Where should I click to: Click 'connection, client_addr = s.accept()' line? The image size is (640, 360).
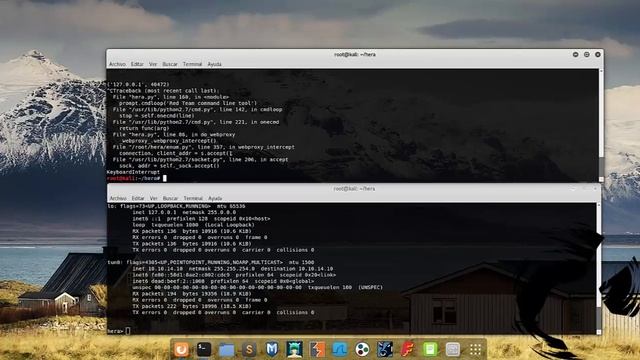pyautogui.click(x=176, y=153)
